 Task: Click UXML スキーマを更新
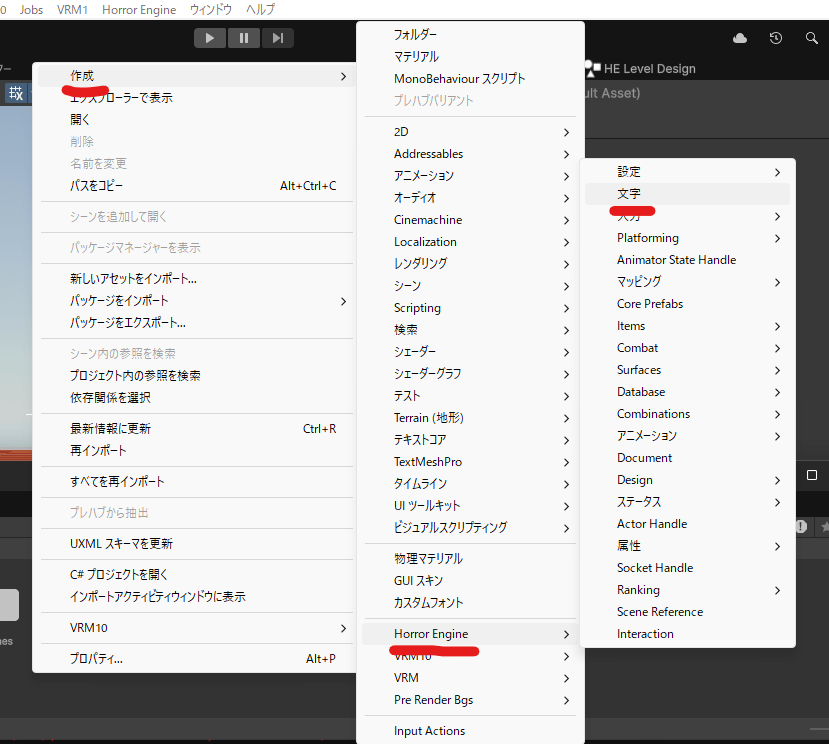[x=197, y=544]
